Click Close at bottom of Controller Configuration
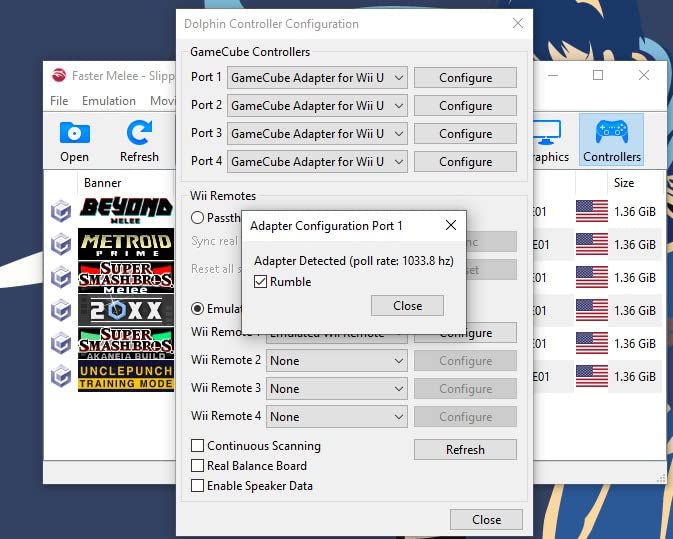The height and width of the screenshot is (539, 673). [486, 520]
